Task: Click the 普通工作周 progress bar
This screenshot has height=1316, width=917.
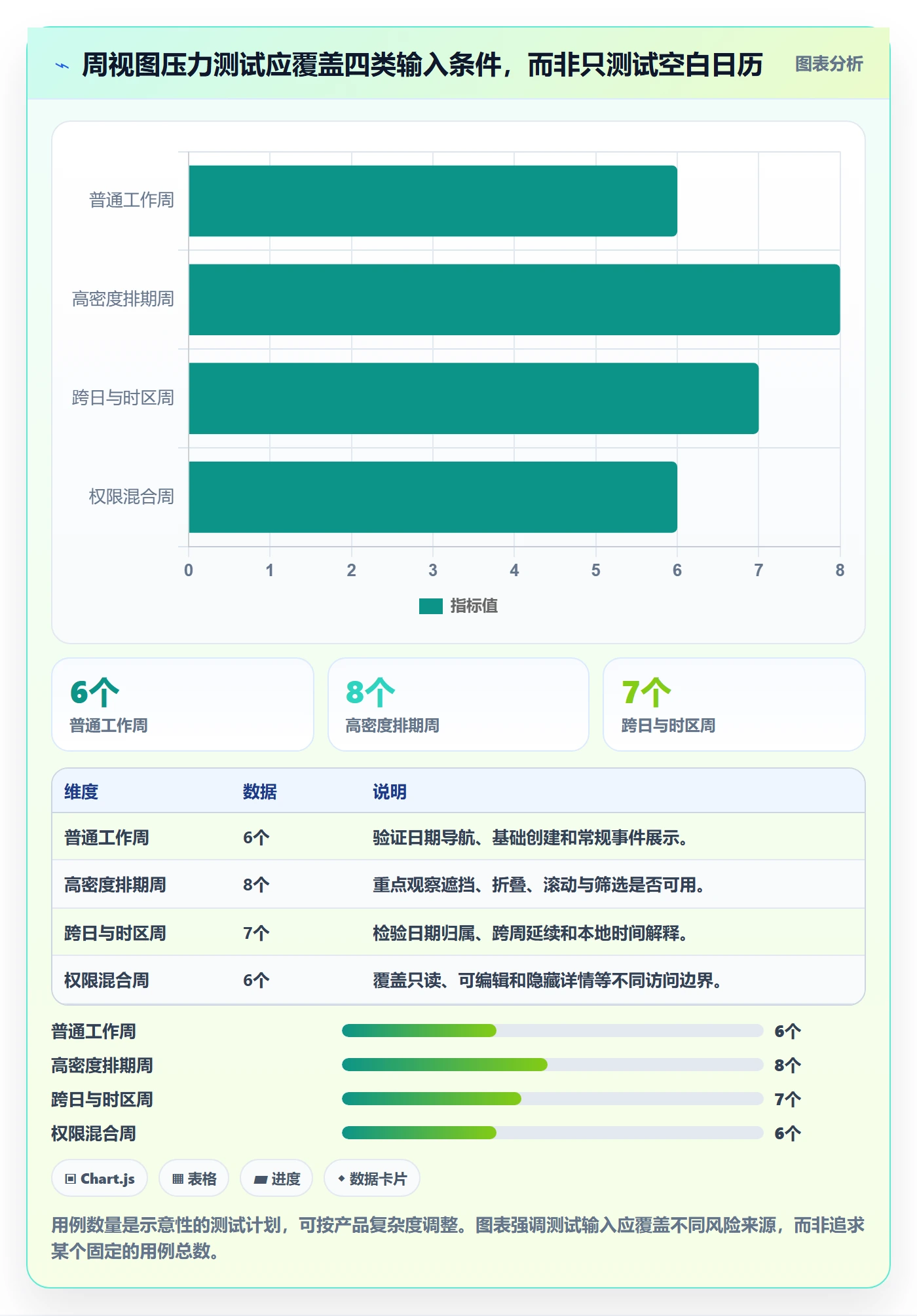Action: point(553,1031)
